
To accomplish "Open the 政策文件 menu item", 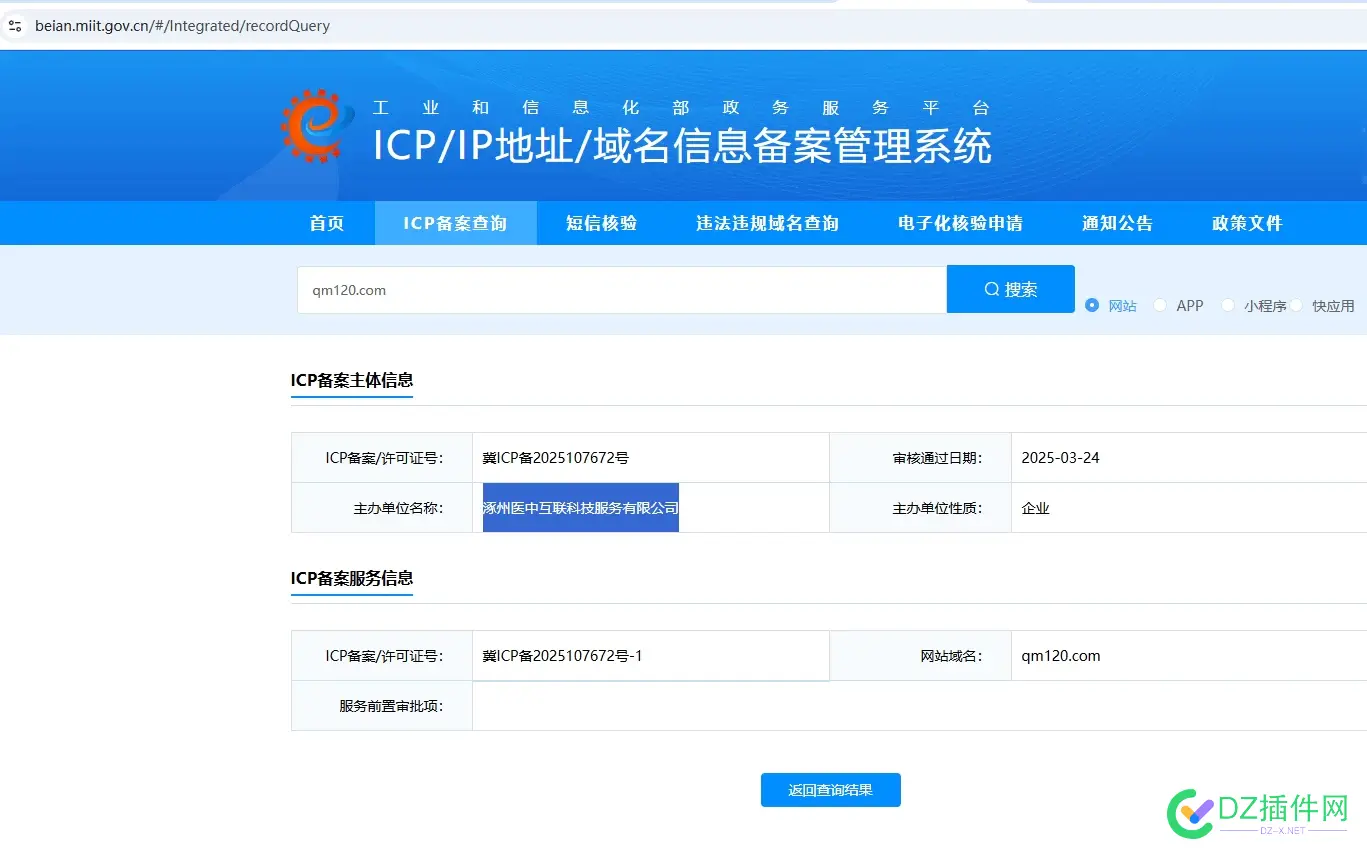I will click(1246, 223).
